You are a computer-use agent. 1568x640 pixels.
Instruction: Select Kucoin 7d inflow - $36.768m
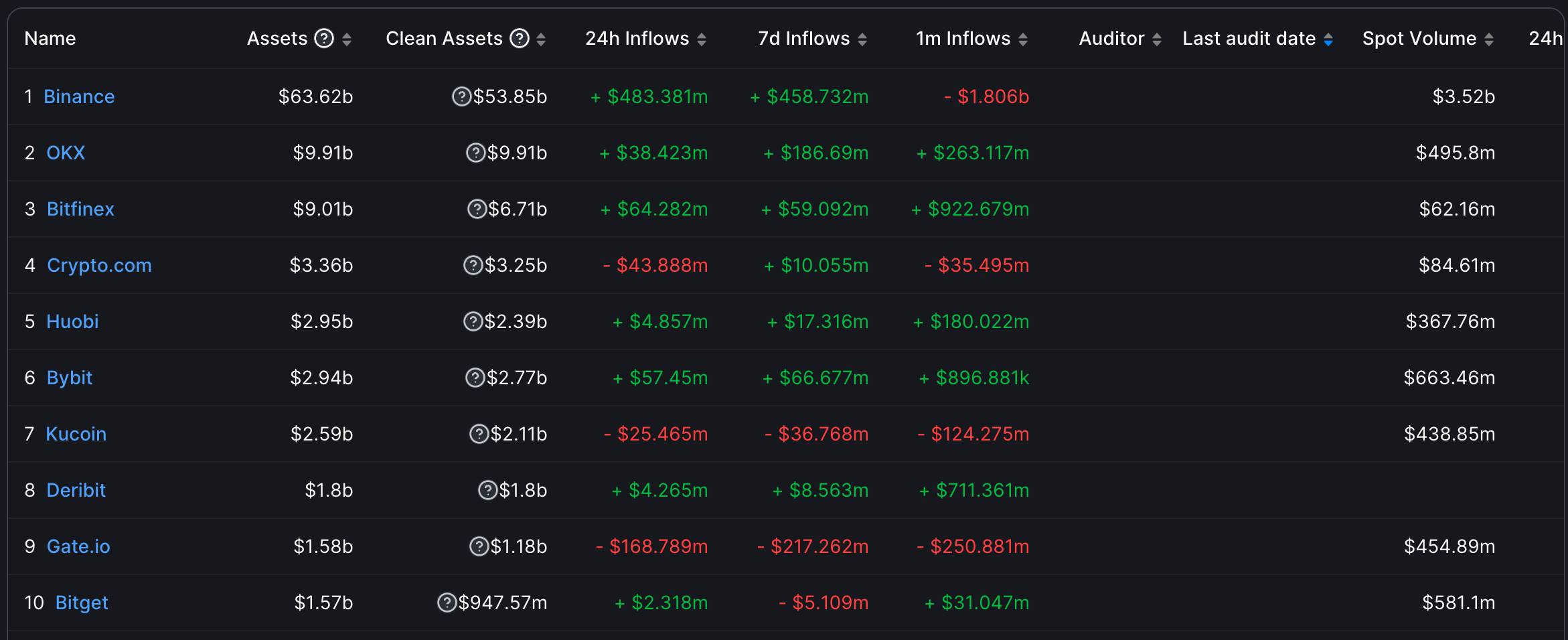(x=817, y=434)
